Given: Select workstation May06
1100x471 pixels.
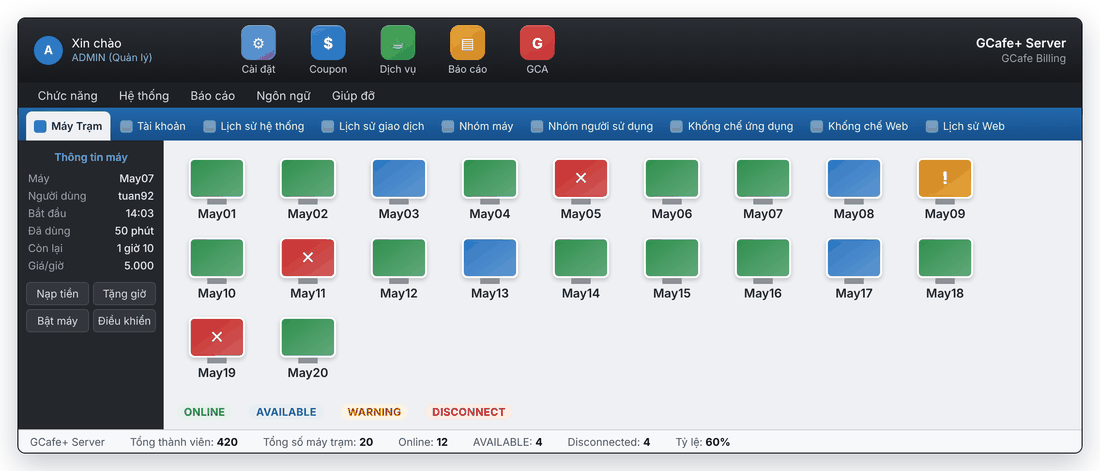Looking at the screenshot, I should [x=672, y=189].
